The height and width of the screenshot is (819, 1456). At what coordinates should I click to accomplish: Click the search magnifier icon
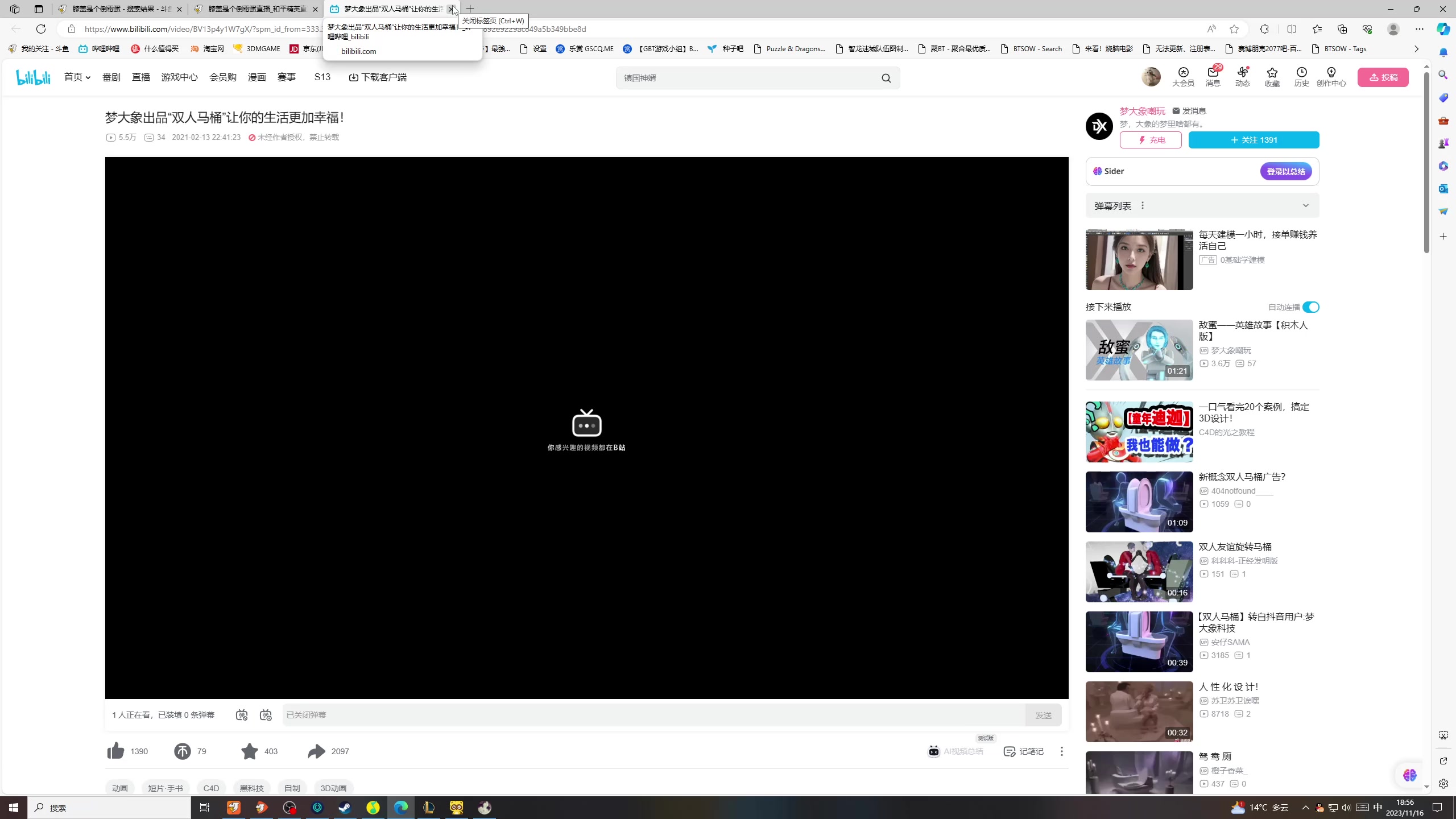(x=886, y=78)
